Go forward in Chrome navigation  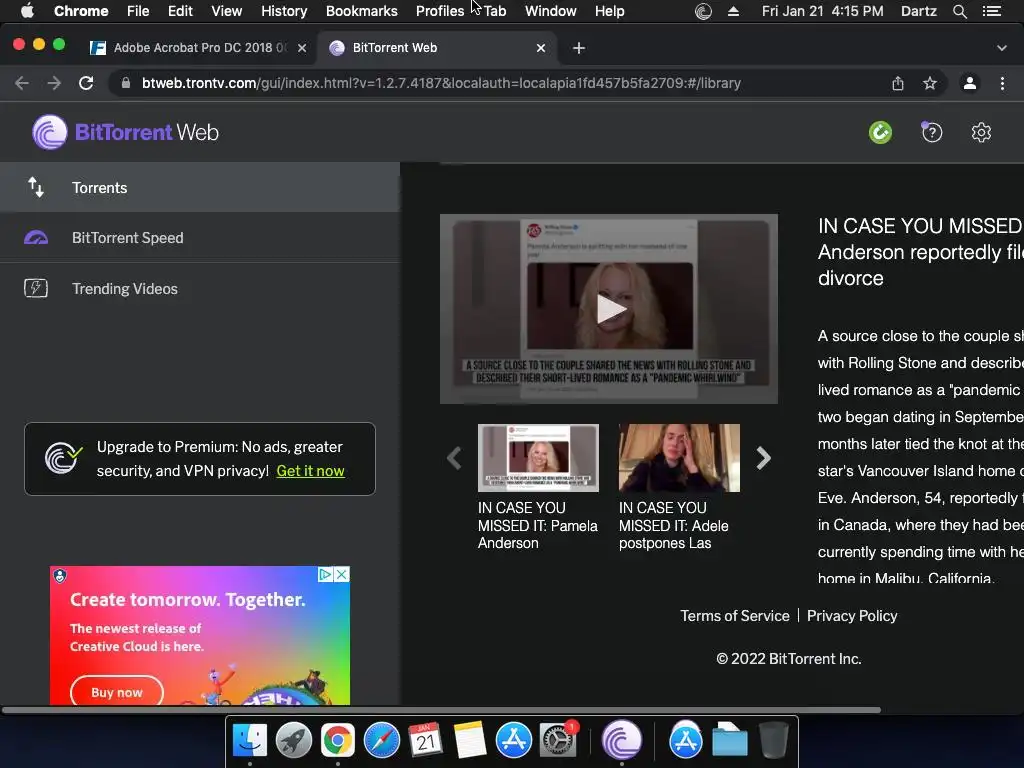(54, 83)
